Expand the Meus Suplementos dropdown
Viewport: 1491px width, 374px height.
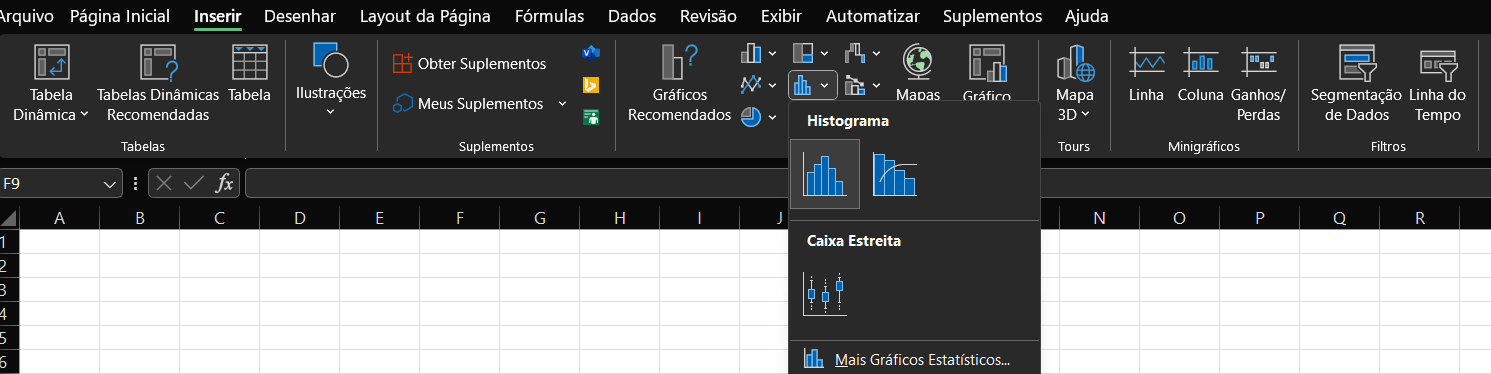point(562,103)
